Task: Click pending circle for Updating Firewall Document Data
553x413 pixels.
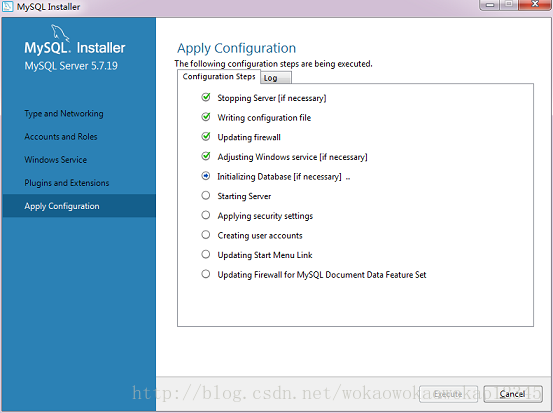Action: click(x=206, y=274)
